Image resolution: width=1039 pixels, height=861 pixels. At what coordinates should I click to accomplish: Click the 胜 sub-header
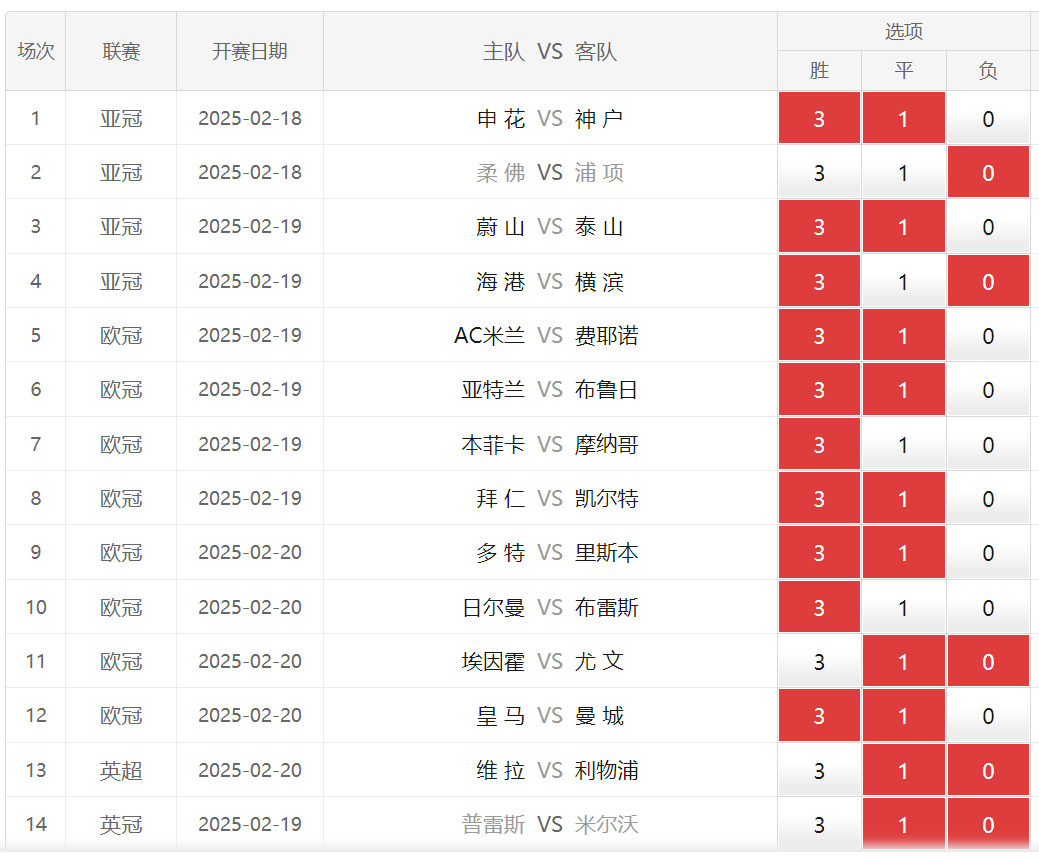(x=819, y=70)
